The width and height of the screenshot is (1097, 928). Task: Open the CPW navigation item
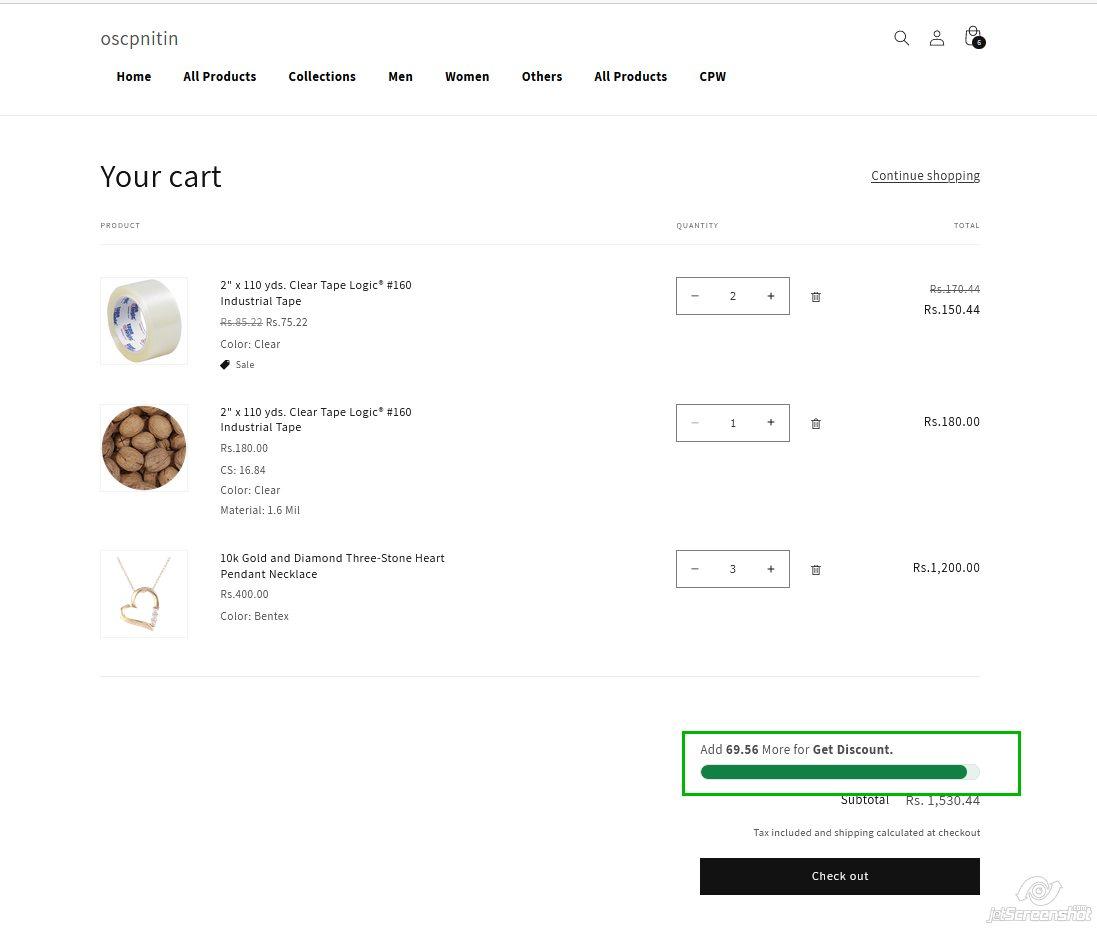pyautogui.click(x=713, y=77)
